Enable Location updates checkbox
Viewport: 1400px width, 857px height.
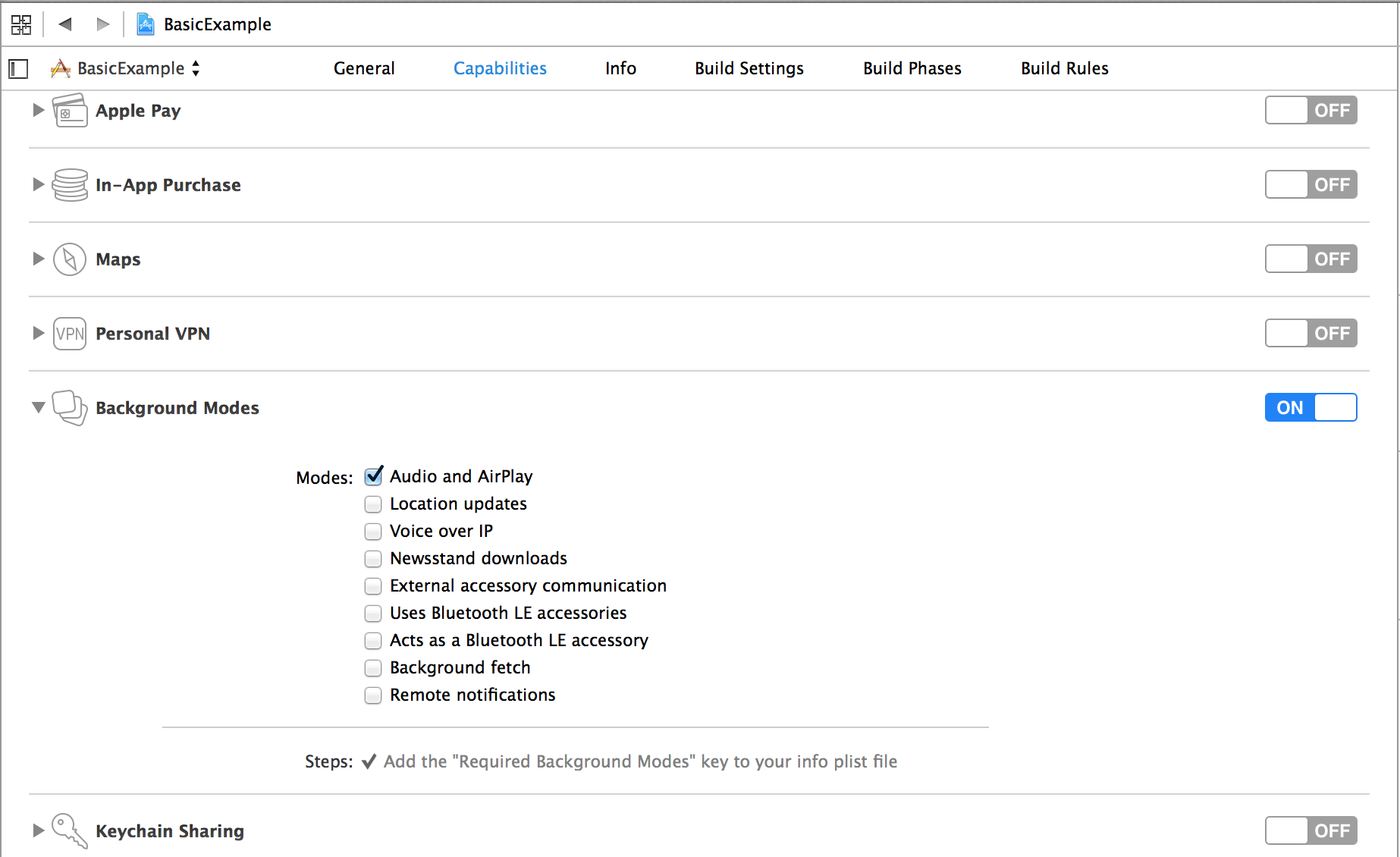[x=373, y=504]
